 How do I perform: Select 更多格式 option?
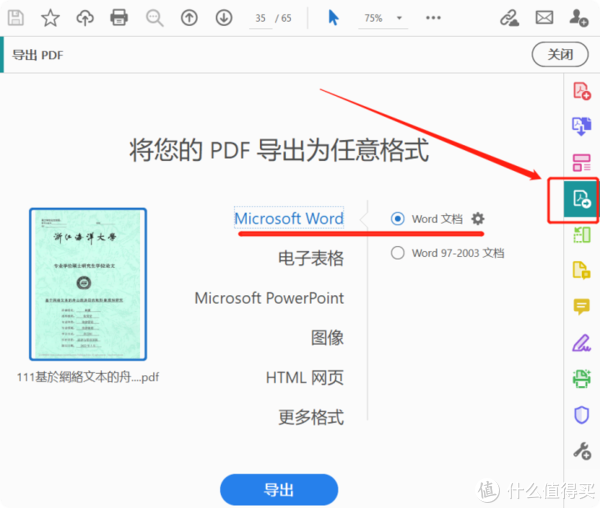311,417
